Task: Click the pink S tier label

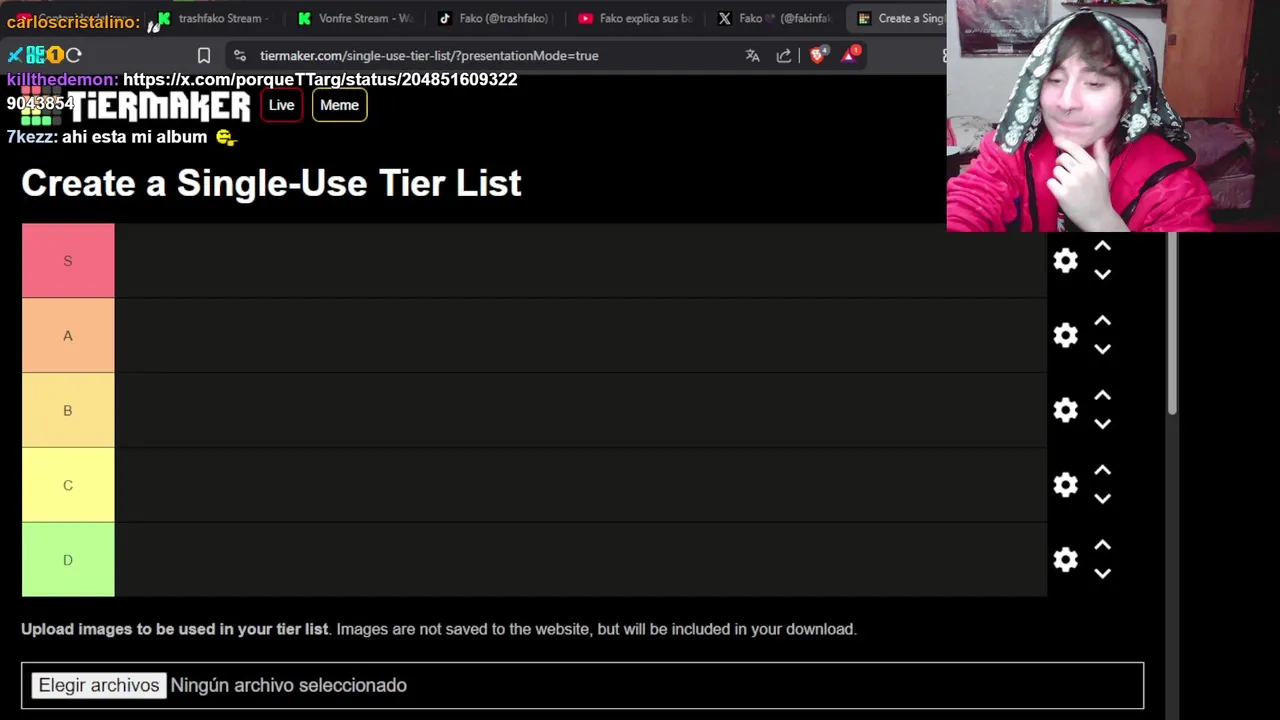Action: (68, 260)
